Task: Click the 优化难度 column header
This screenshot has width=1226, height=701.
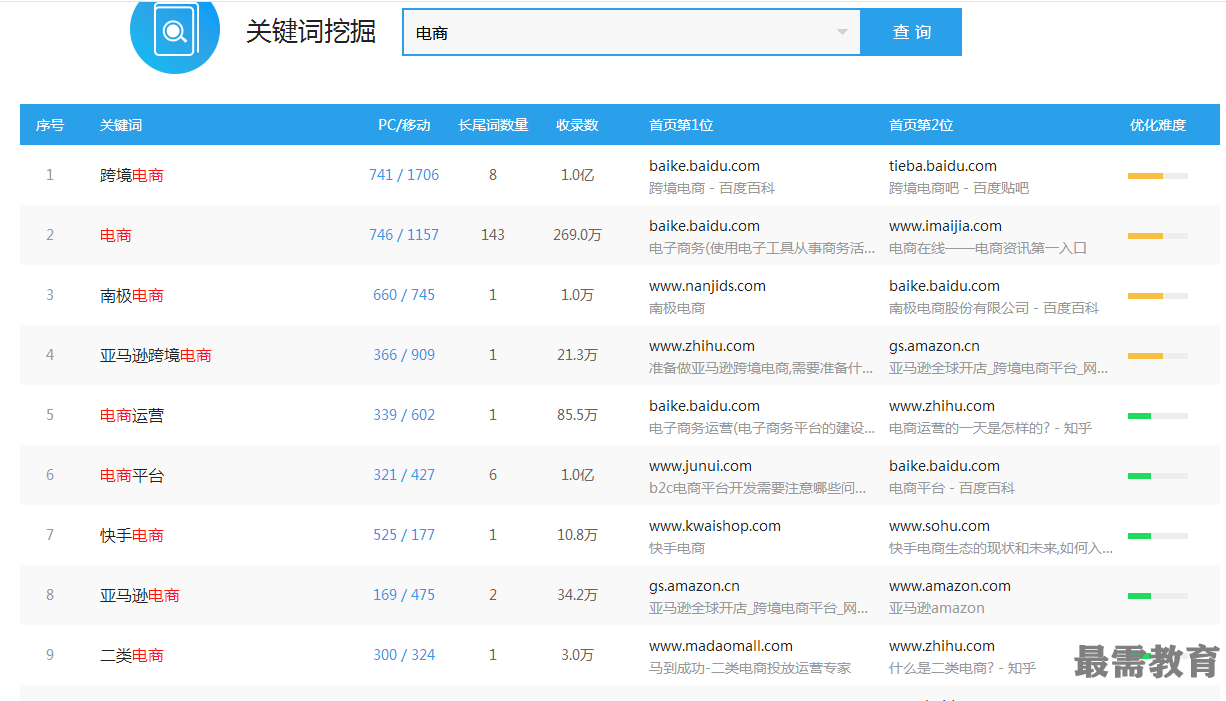Action: (1158, 125)
